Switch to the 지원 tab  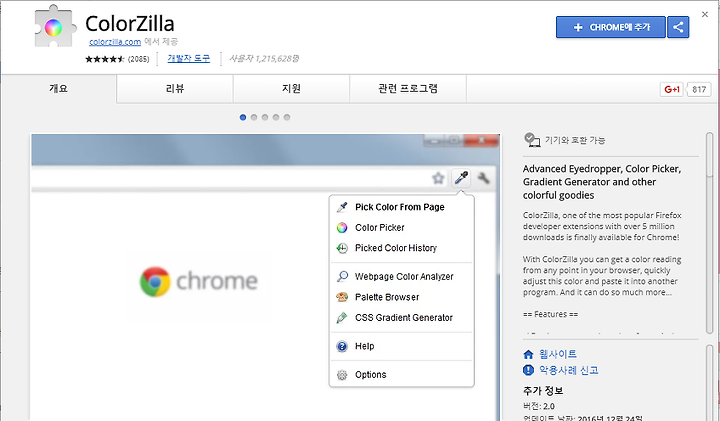pos(291,88)
